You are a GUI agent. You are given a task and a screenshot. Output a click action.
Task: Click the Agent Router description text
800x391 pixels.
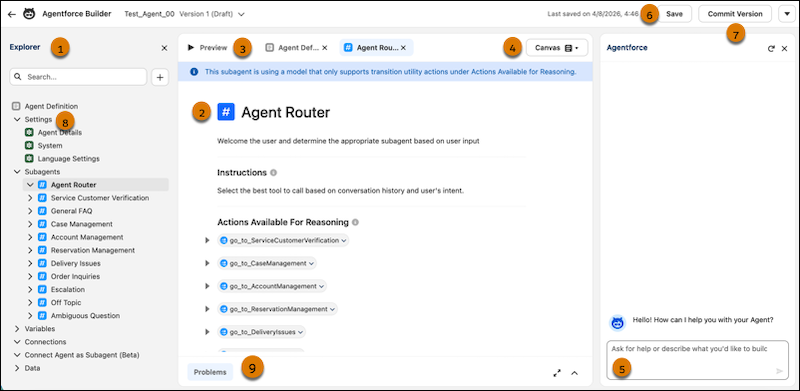pyautogui.click(x=348, y=141)
